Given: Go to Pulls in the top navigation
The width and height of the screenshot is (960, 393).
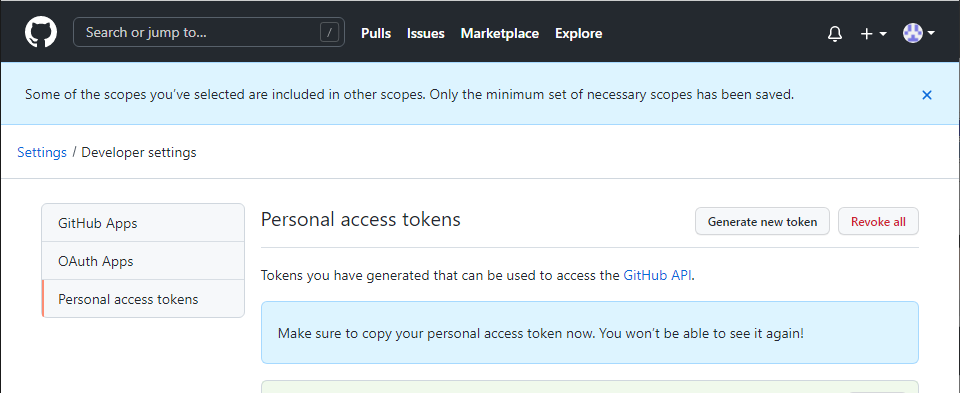Looking at the screenshot, I should pyautogui.click(x=376, y=33).
